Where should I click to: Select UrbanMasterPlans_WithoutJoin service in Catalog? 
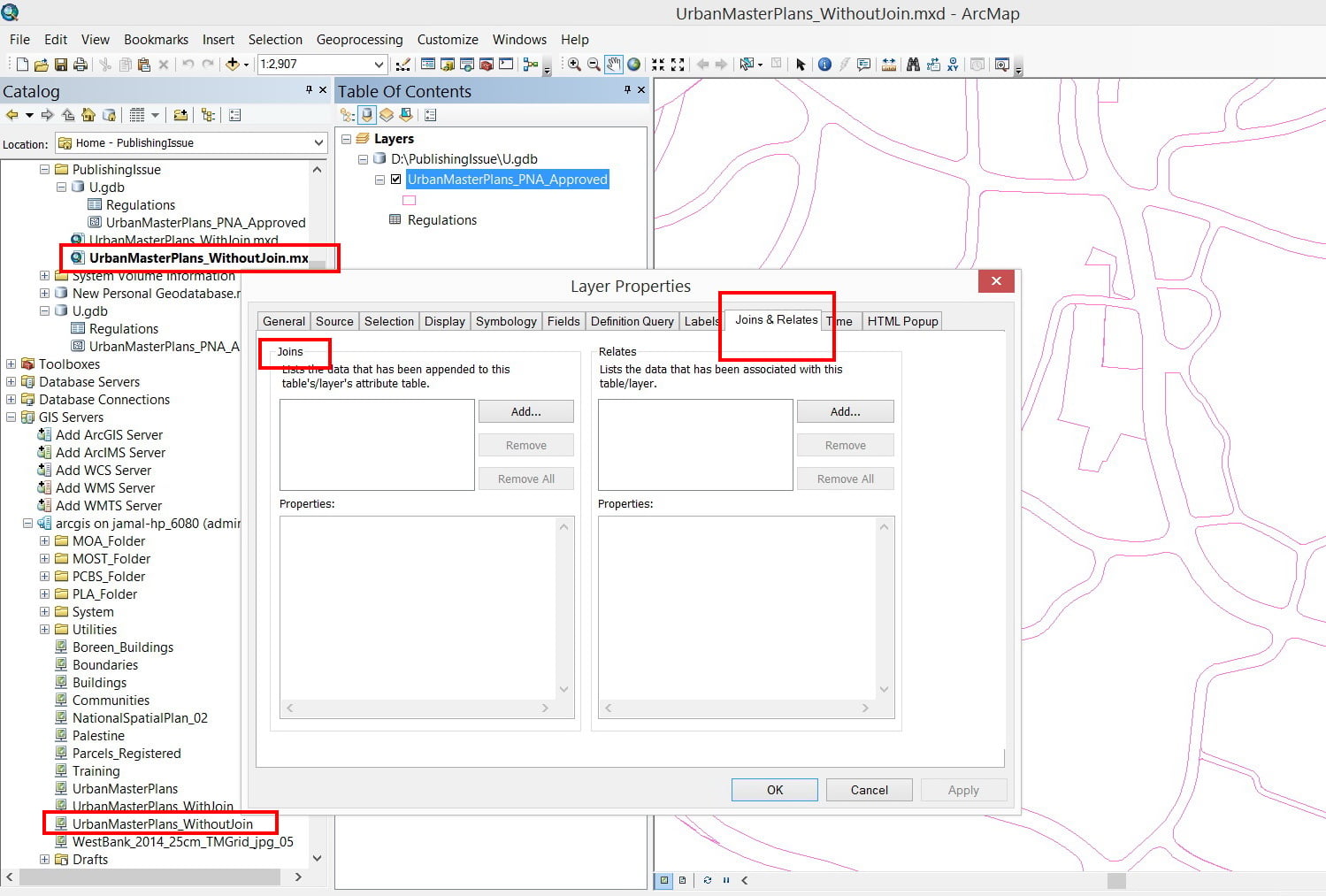pyautogui.click(x=163, y=824)
